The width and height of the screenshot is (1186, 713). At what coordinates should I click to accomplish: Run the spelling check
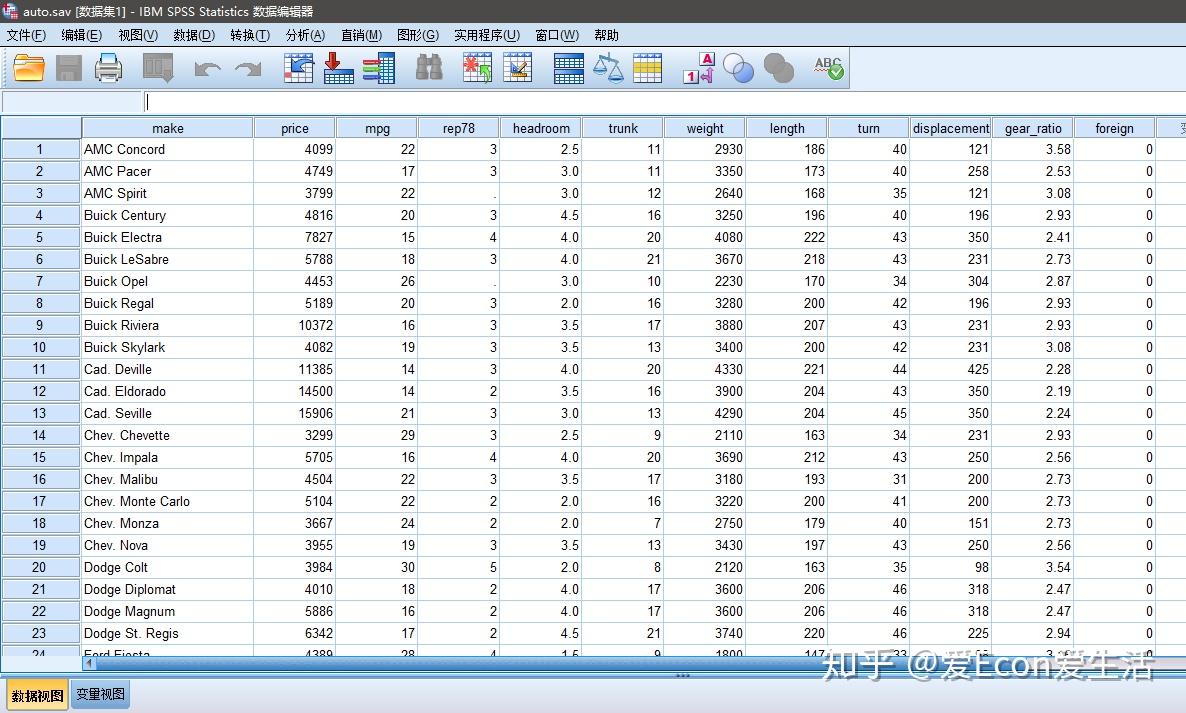827,68
